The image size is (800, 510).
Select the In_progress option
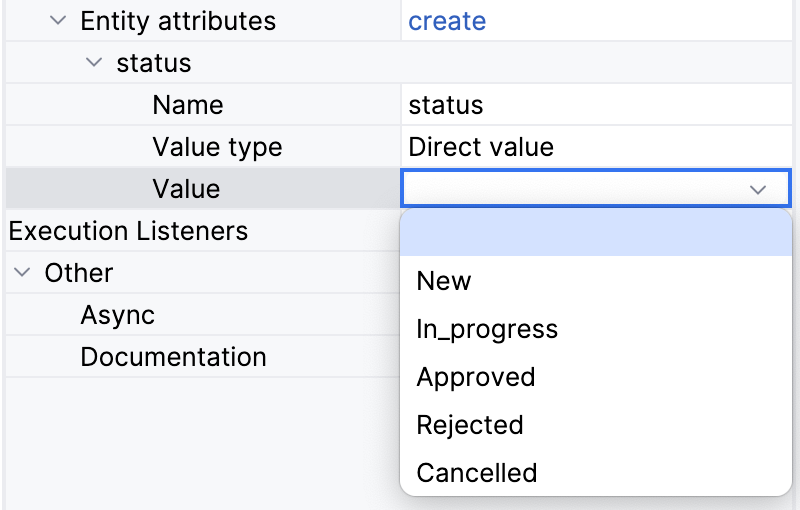click(x=486, y=329)
